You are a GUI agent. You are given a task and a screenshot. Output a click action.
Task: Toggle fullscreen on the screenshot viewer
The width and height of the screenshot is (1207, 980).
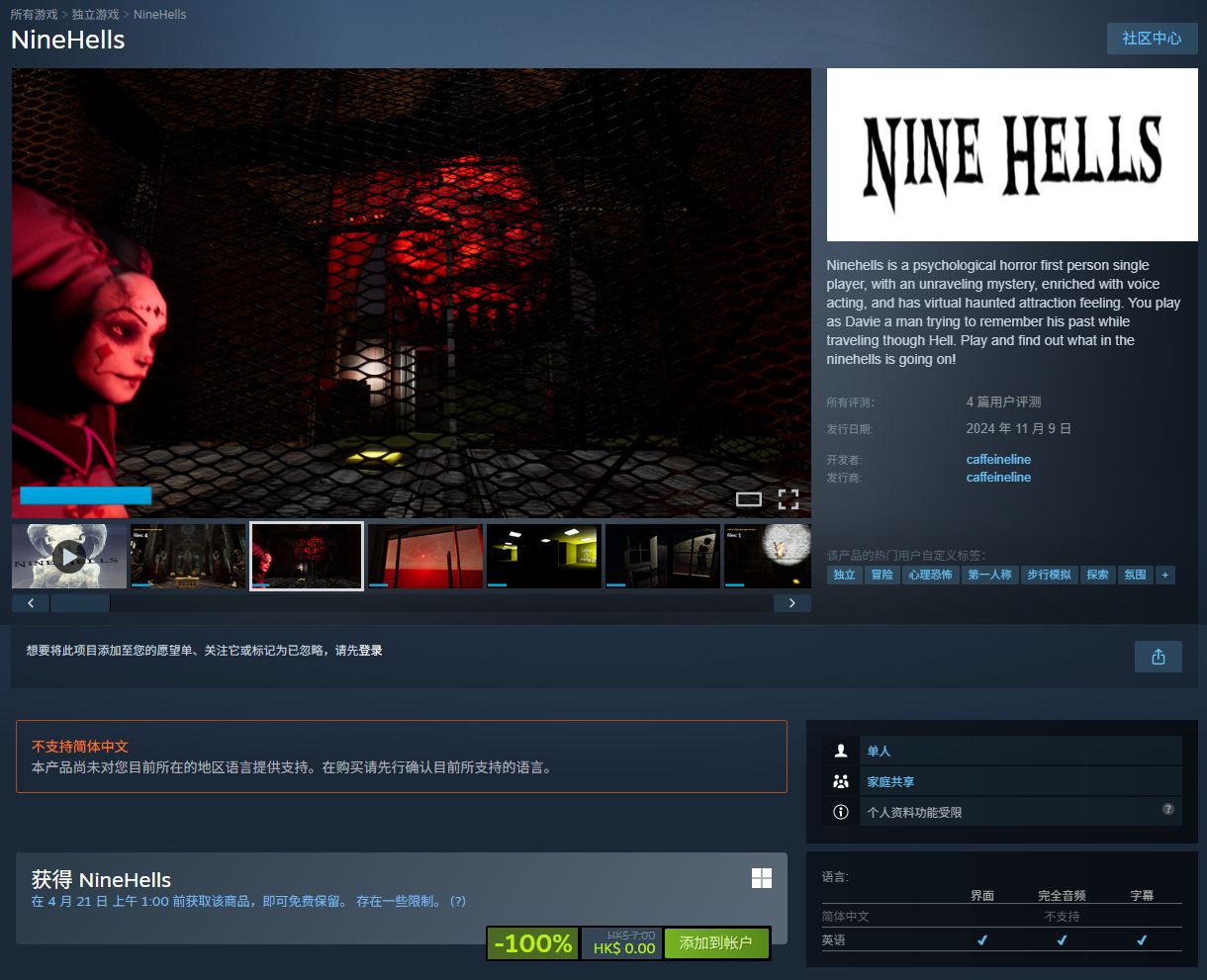click(x=788, y=499)
